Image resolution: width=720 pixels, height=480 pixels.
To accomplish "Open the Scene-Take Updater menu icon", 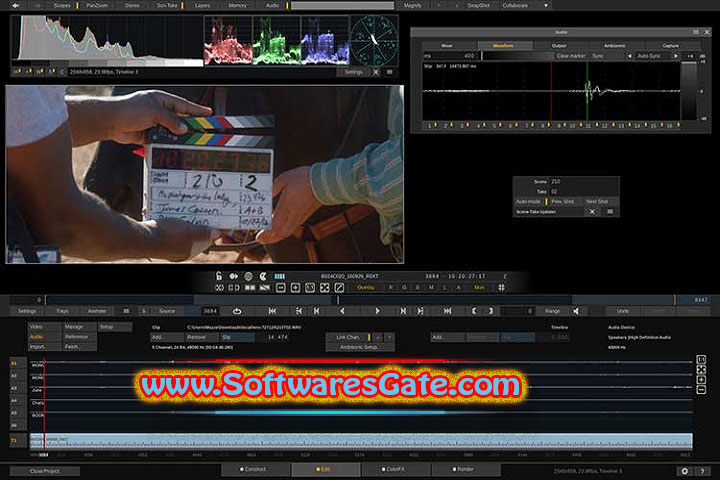I will coord(610,212).
